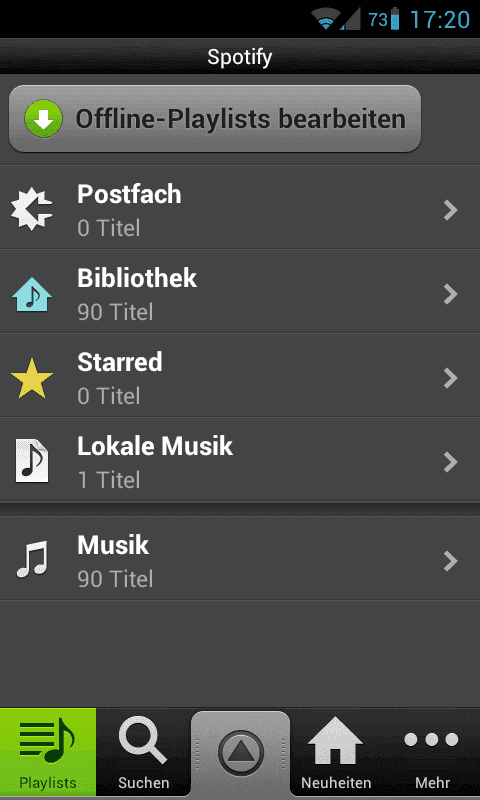Viewport: 480px width, 800px height.
Task: Open Musik playlist via its chevron
Action: pyautogui.click(x=450, y=561)
